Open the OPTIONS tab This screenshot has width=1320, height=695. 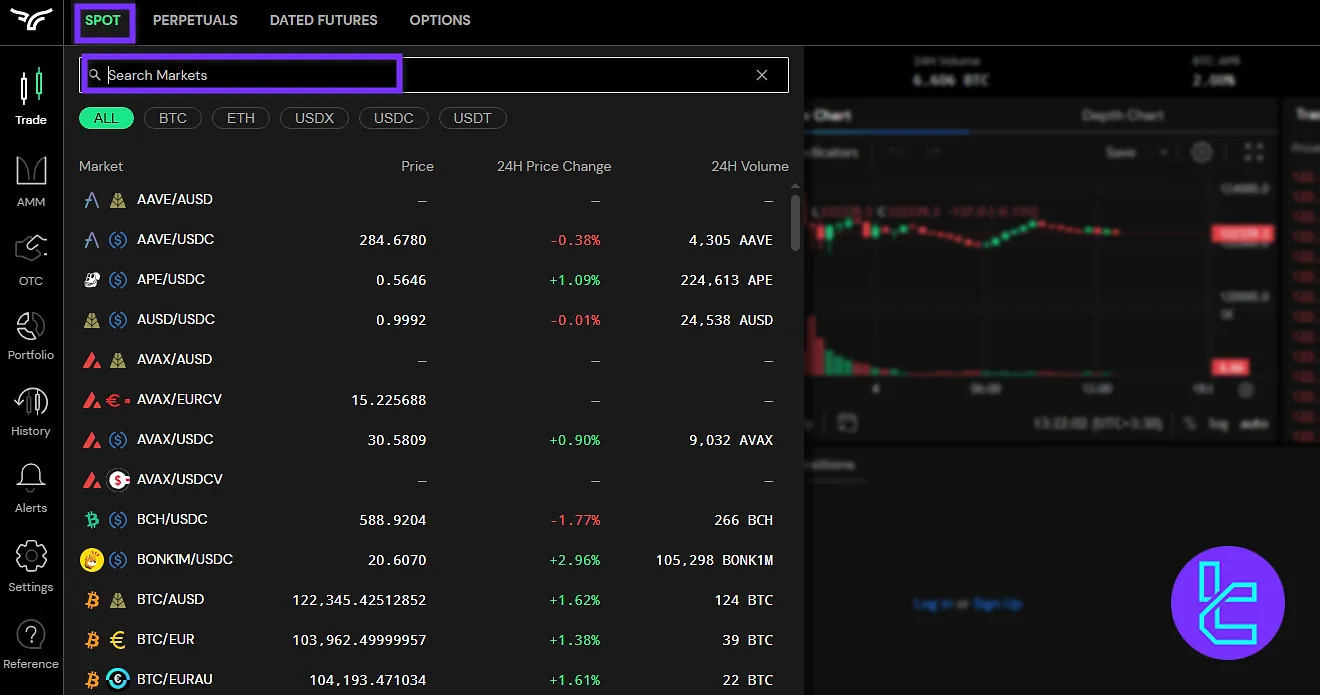[x=440, y=20]
